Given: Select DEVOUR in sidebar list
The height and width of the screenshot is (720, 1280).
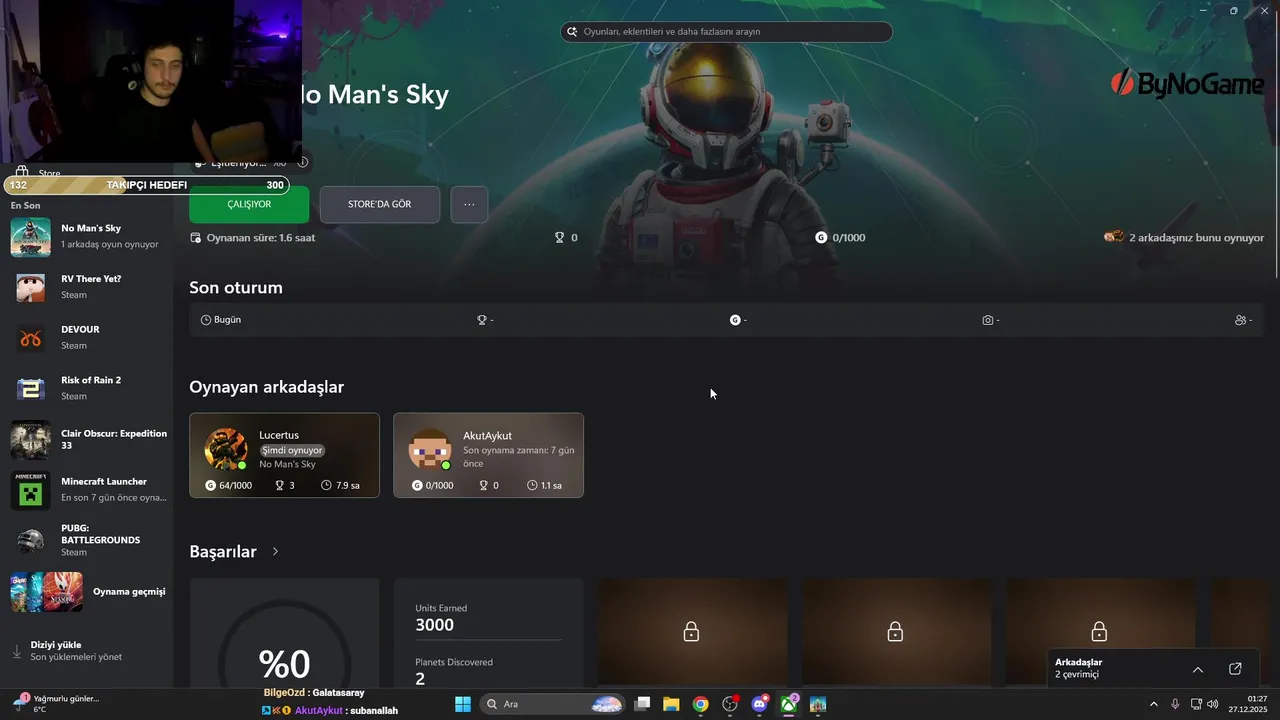Looking at the screenshot, I should tap(87, 337).
